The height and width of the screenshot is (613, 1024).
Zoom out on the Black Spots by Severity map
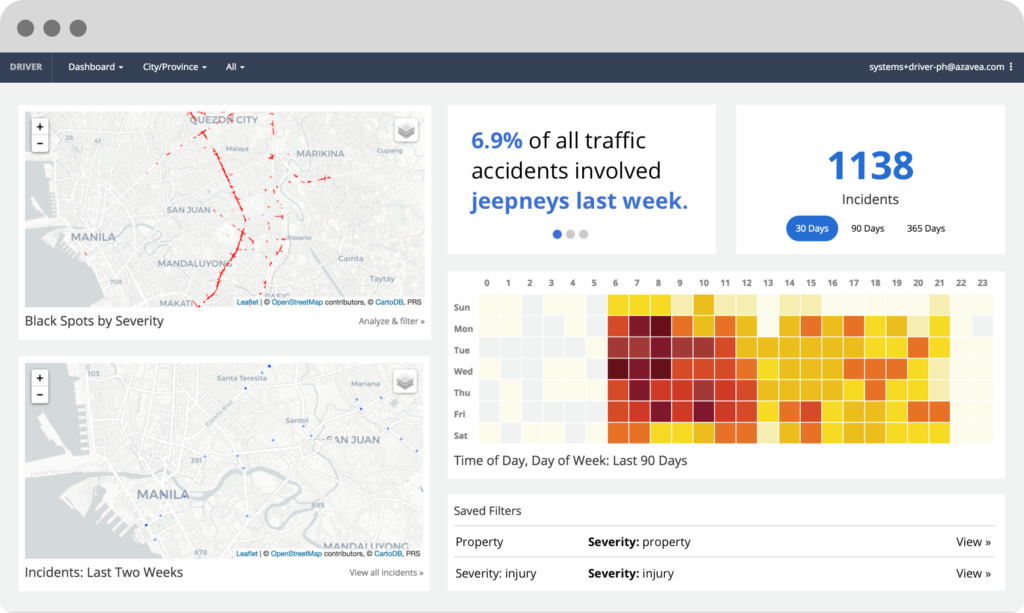[x=39, y=143]
